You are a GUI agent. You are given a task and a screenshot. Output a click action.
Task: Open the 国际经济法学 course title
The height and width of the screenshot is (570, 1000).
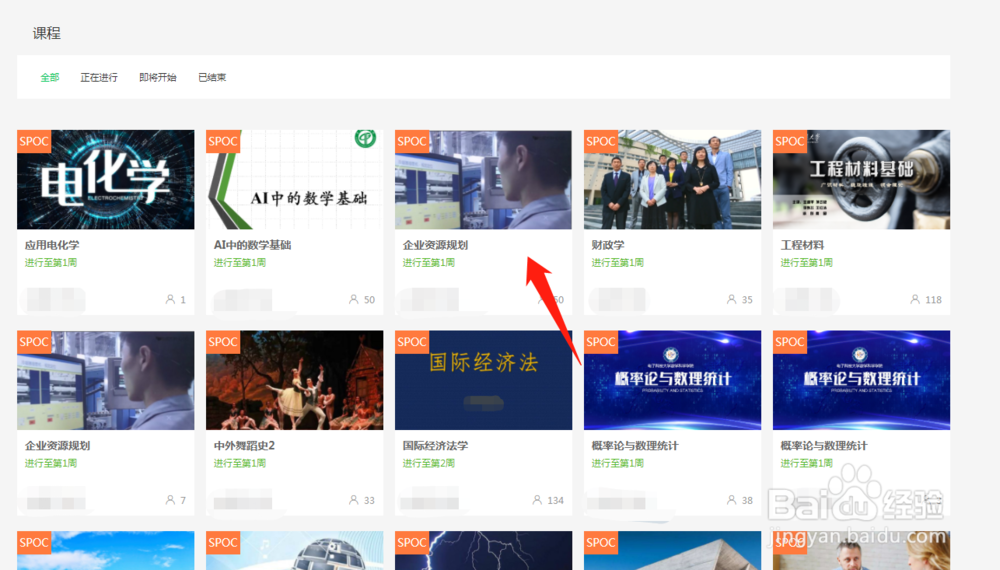click(436, 446)
